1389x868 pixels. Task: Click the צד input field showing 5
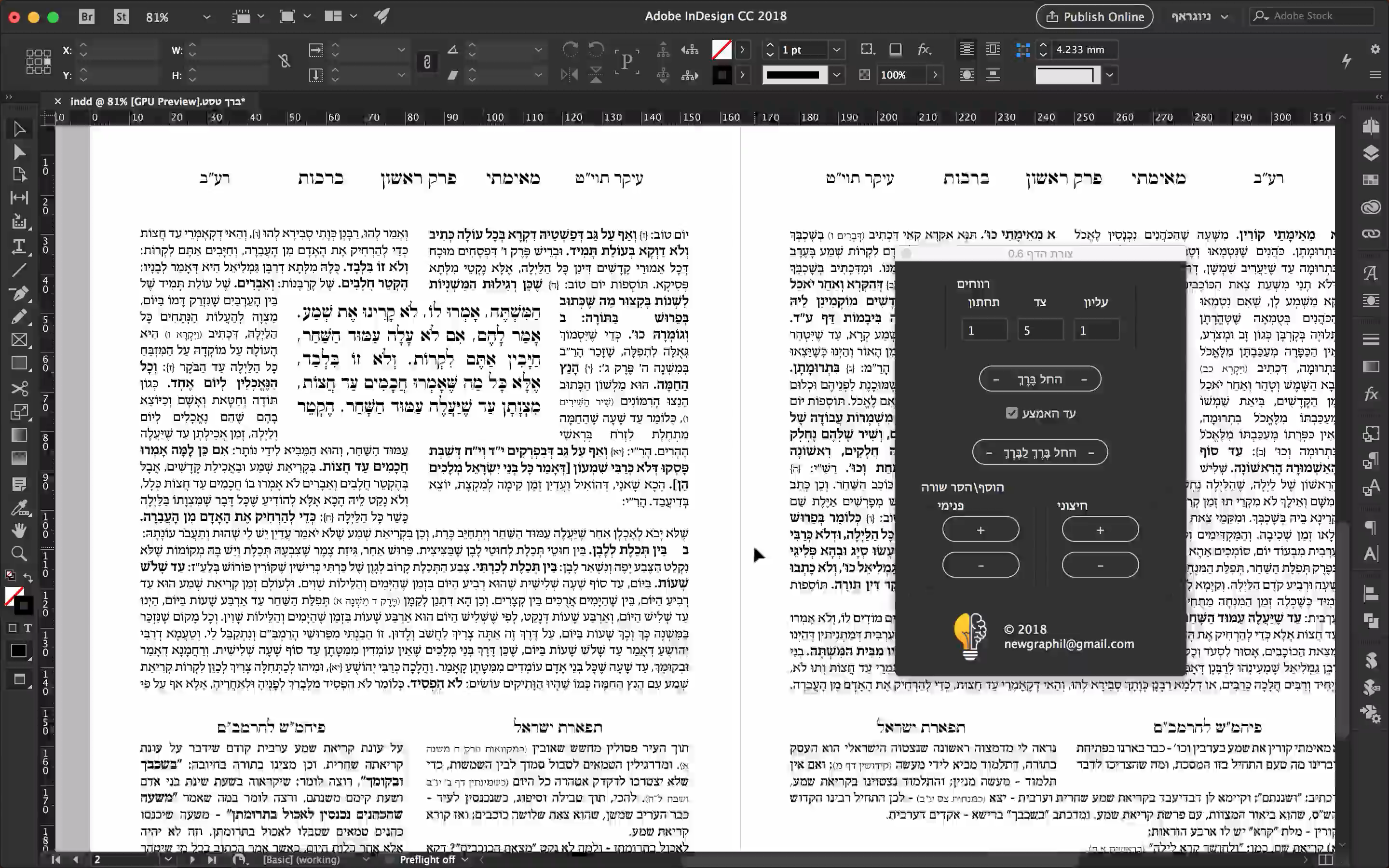pos(1041,329)
